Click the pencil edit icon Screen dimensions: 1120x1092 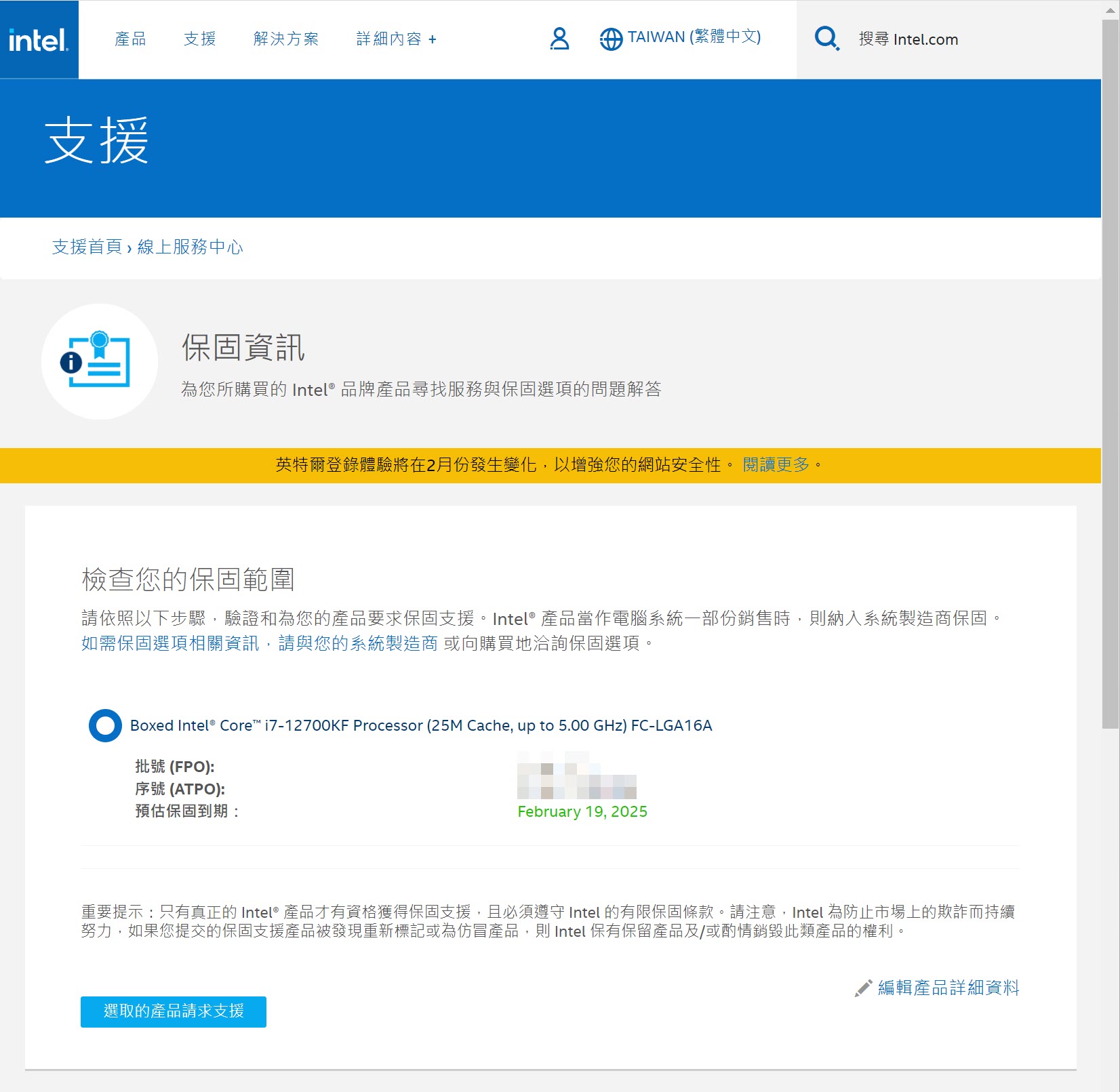click(863, 988)
